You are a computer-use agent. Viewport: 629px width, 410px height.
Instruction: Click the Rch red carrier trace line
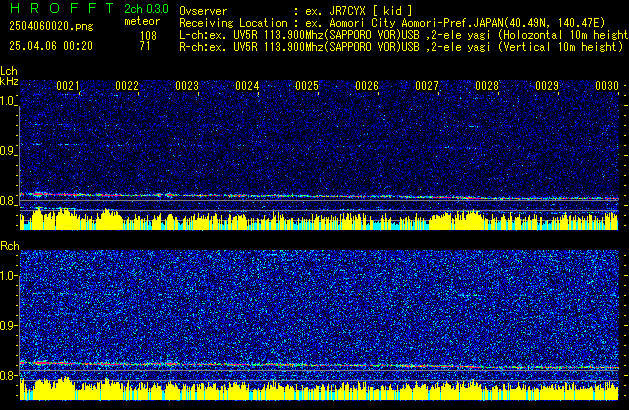pyautogui.click(x=319, y=365)
